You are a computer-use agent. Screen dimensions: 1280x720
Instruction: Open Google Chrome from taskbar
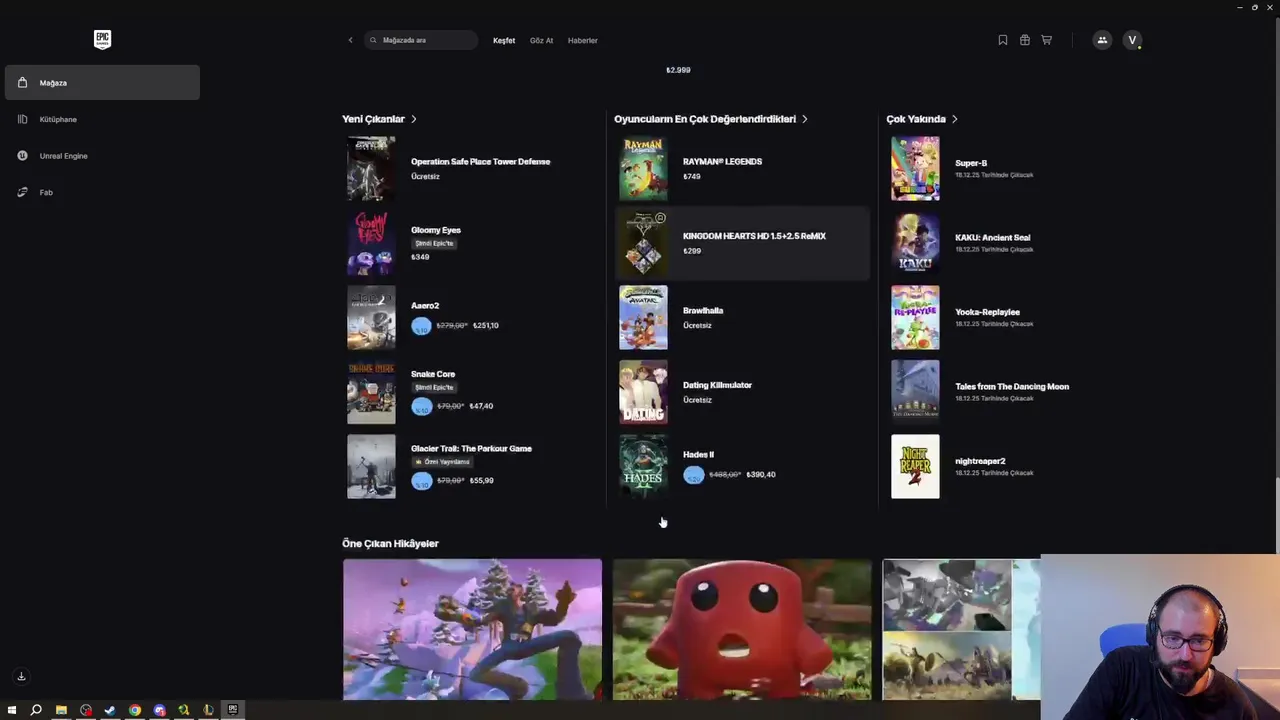[135, 710]
